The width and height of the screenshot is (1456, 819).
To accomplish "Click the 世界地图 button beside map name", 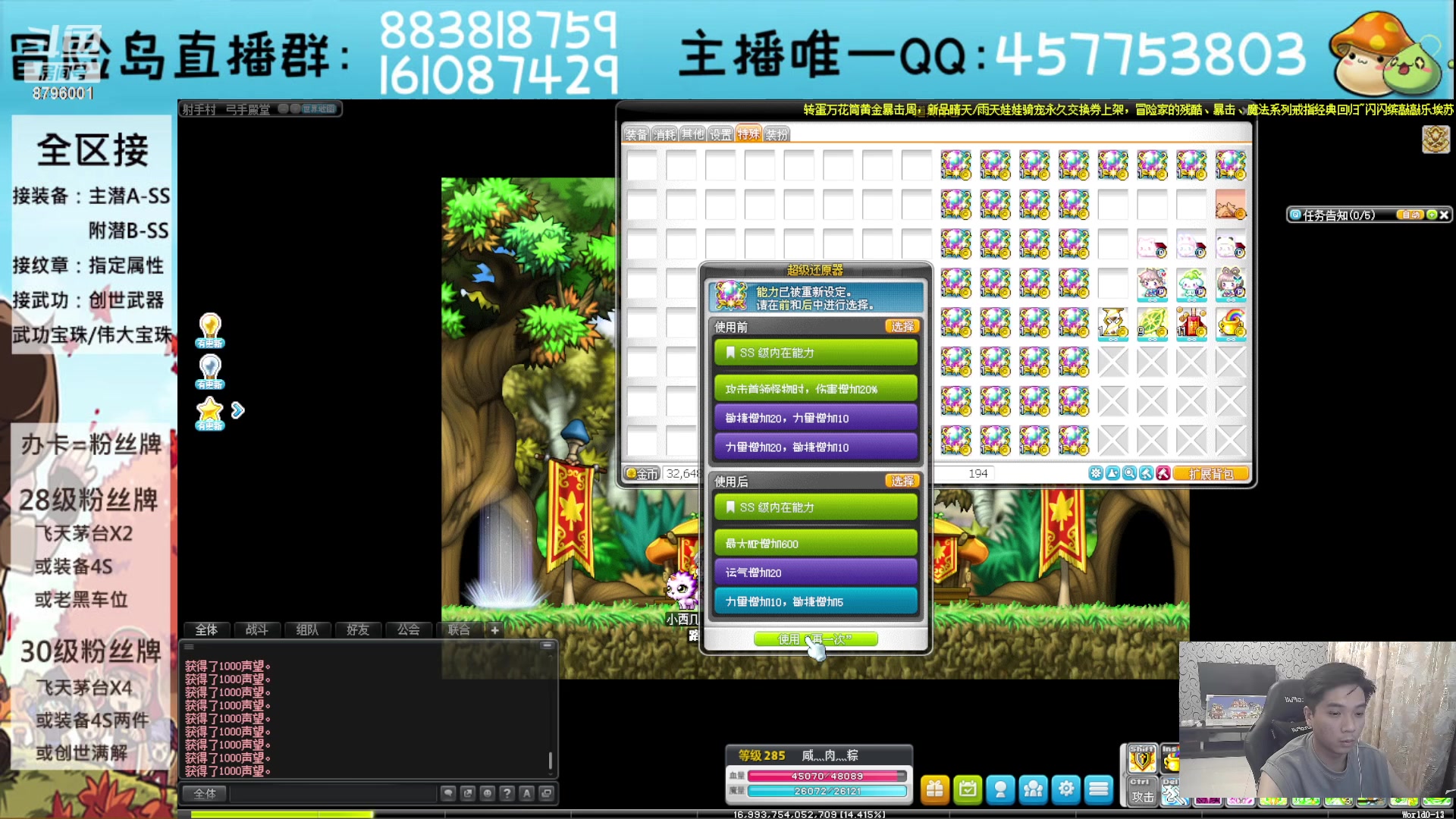I will 318,108.
